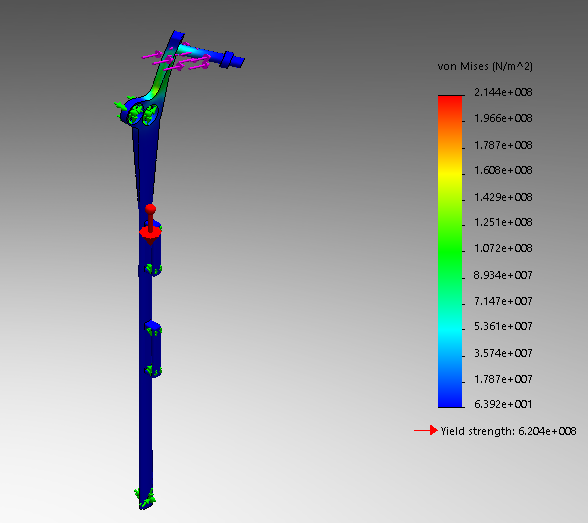Click the red yield strength arrow marker
The image size is (588, 523).
(x=426, y=430)
